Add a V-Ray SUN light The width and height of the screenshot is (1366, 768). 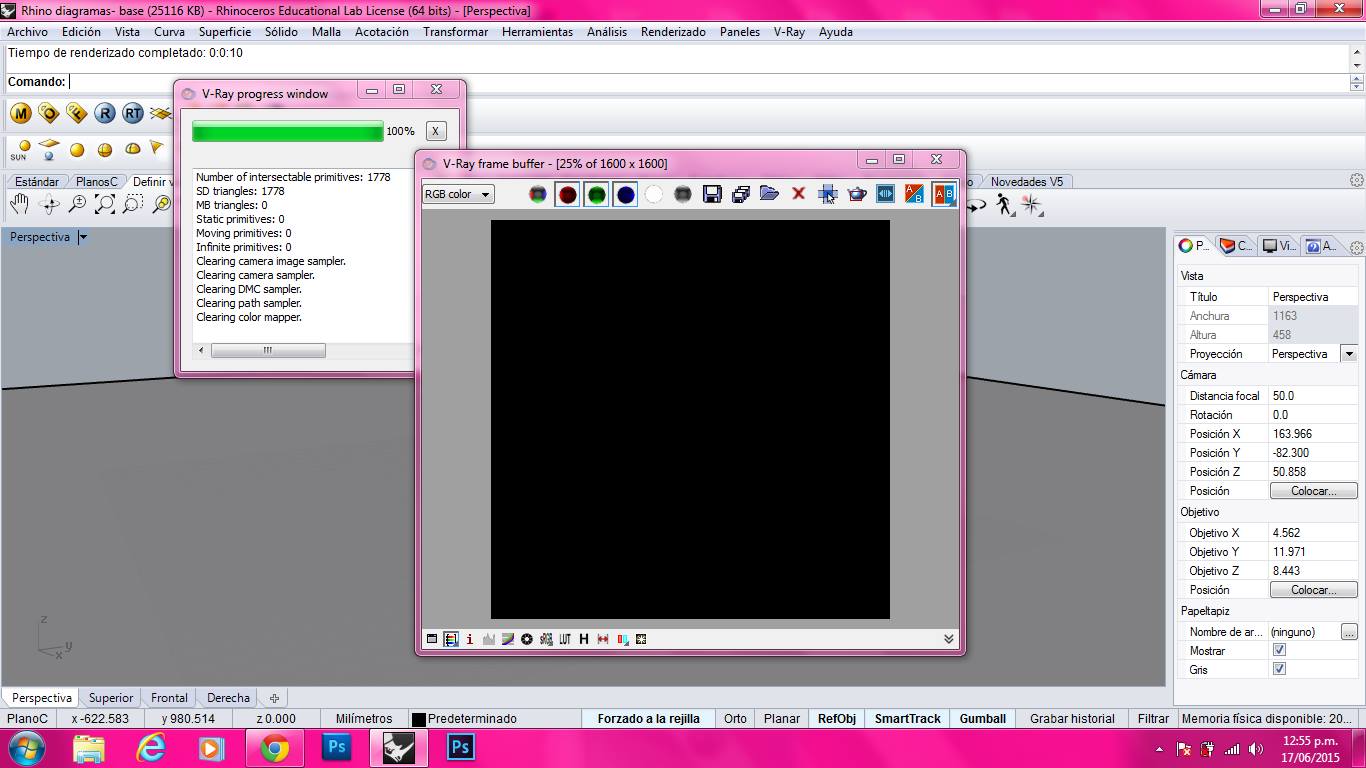tap(20, 150)
